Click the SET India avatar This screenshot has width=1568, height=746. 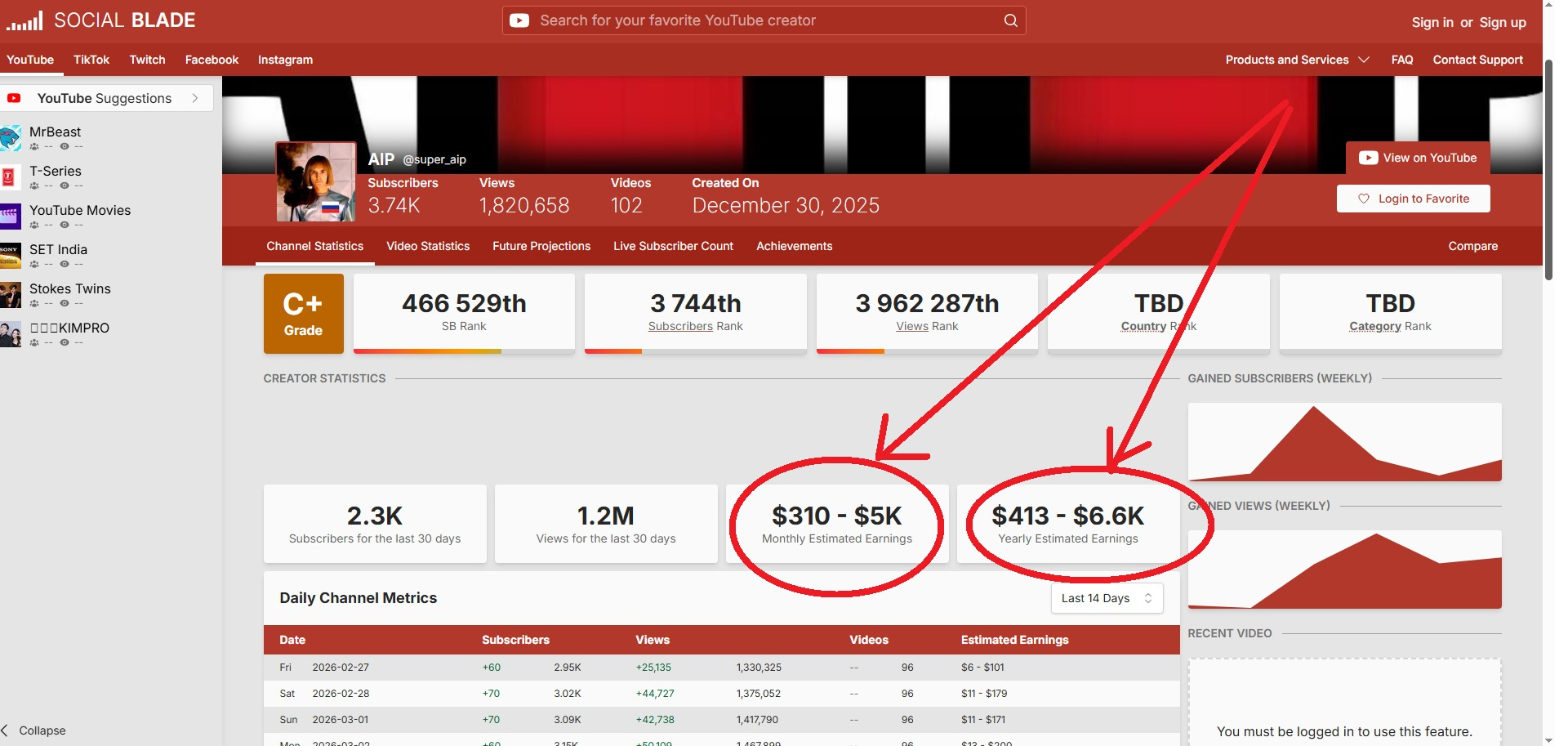[11, 256]
